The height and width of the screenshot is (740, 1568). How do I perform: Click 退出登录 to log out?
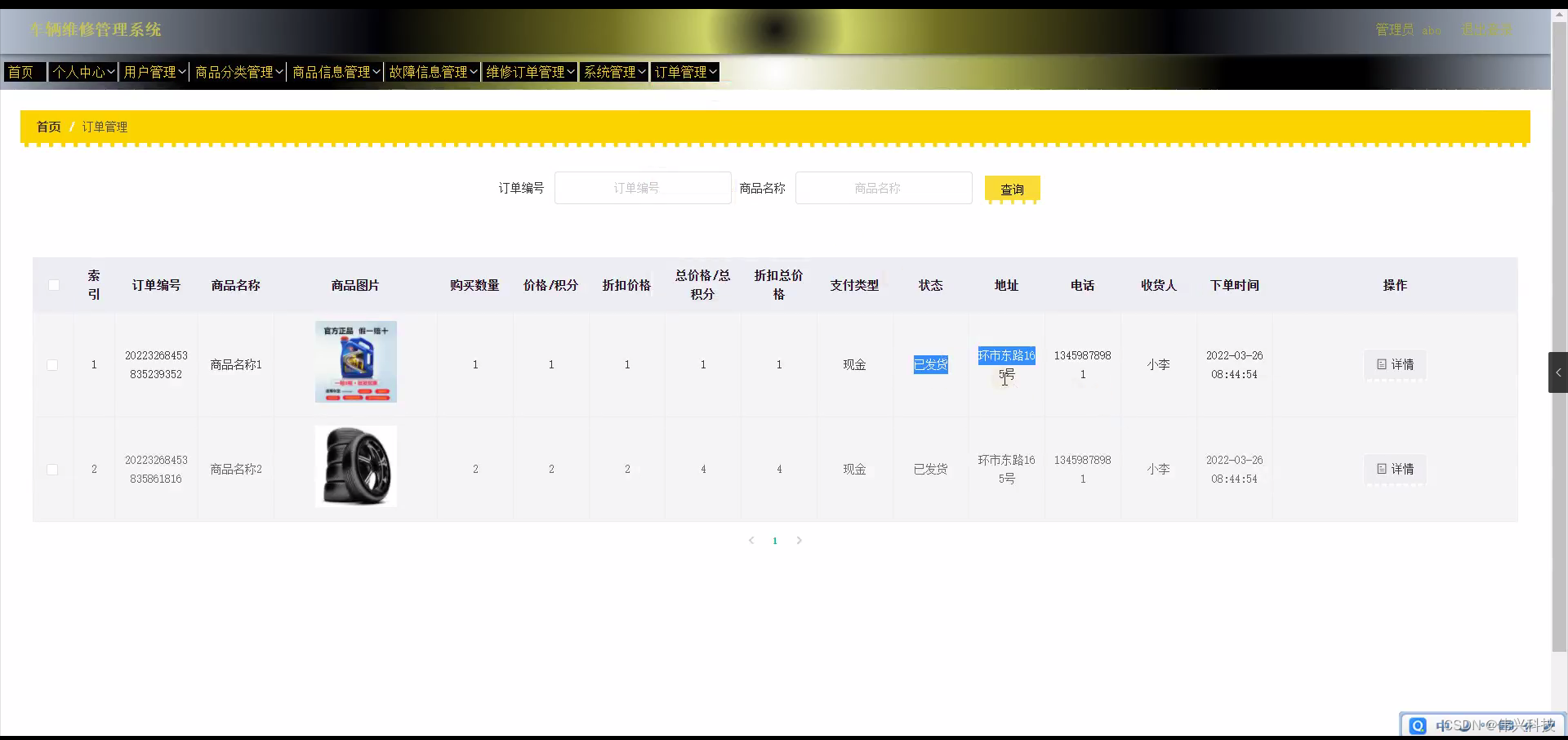[1486, 29]
